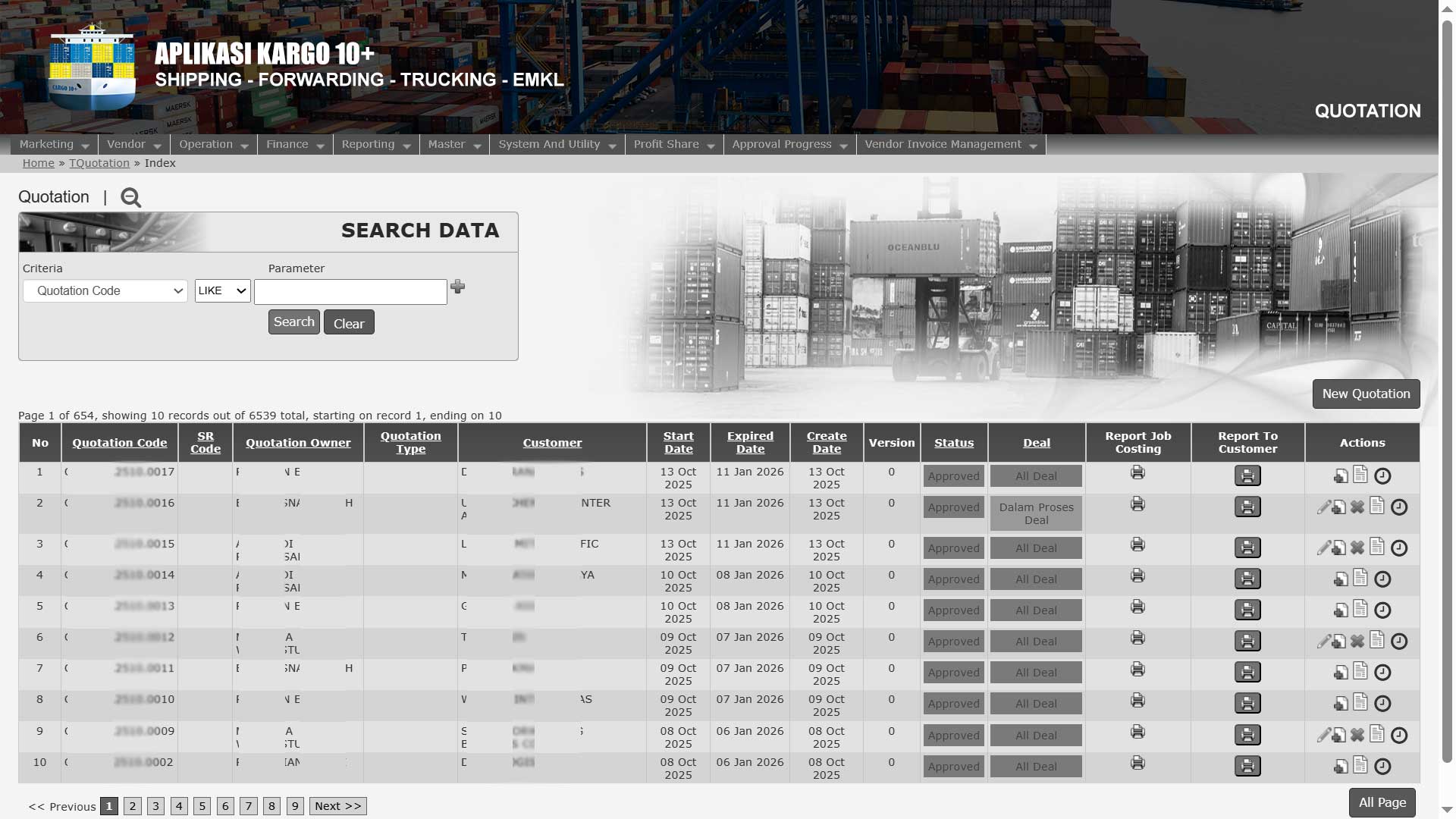Click the New Quotation button
Image resolution: width=1456 pixels, height=819 pixels.
pyautogui.click(x=1366, y=394)
